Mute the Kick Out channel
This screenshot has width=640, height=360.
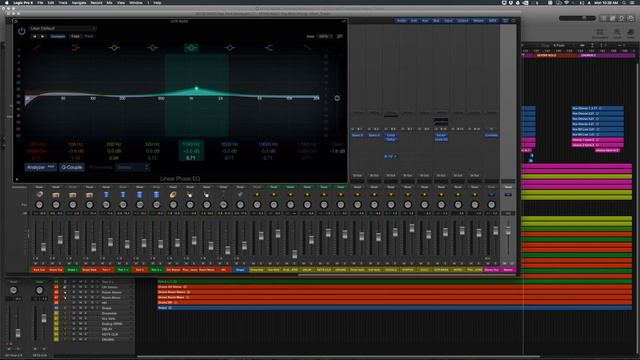point(36,264)
